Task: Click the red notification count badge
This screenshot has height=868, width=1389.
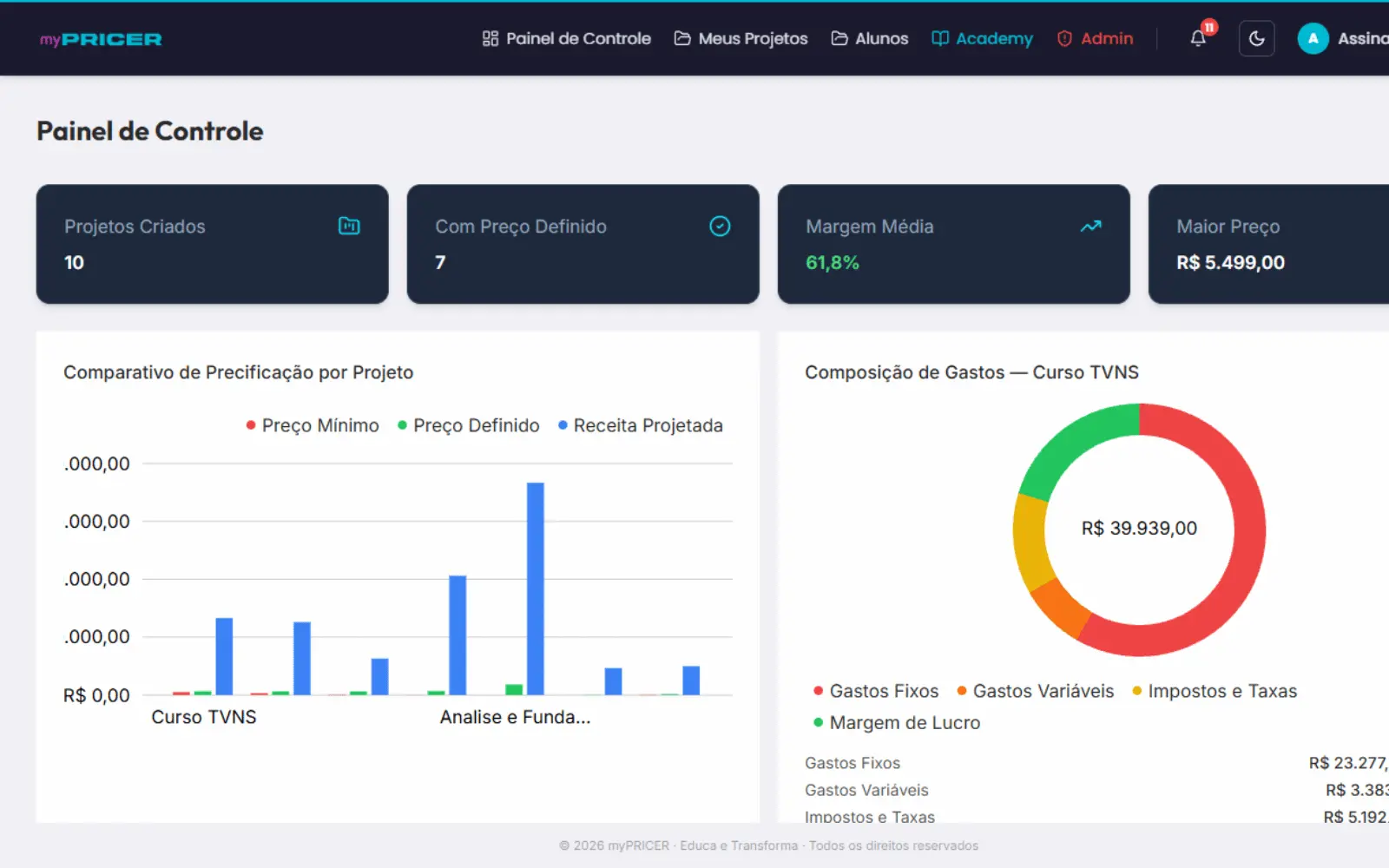Action: tap(1209, 28)
